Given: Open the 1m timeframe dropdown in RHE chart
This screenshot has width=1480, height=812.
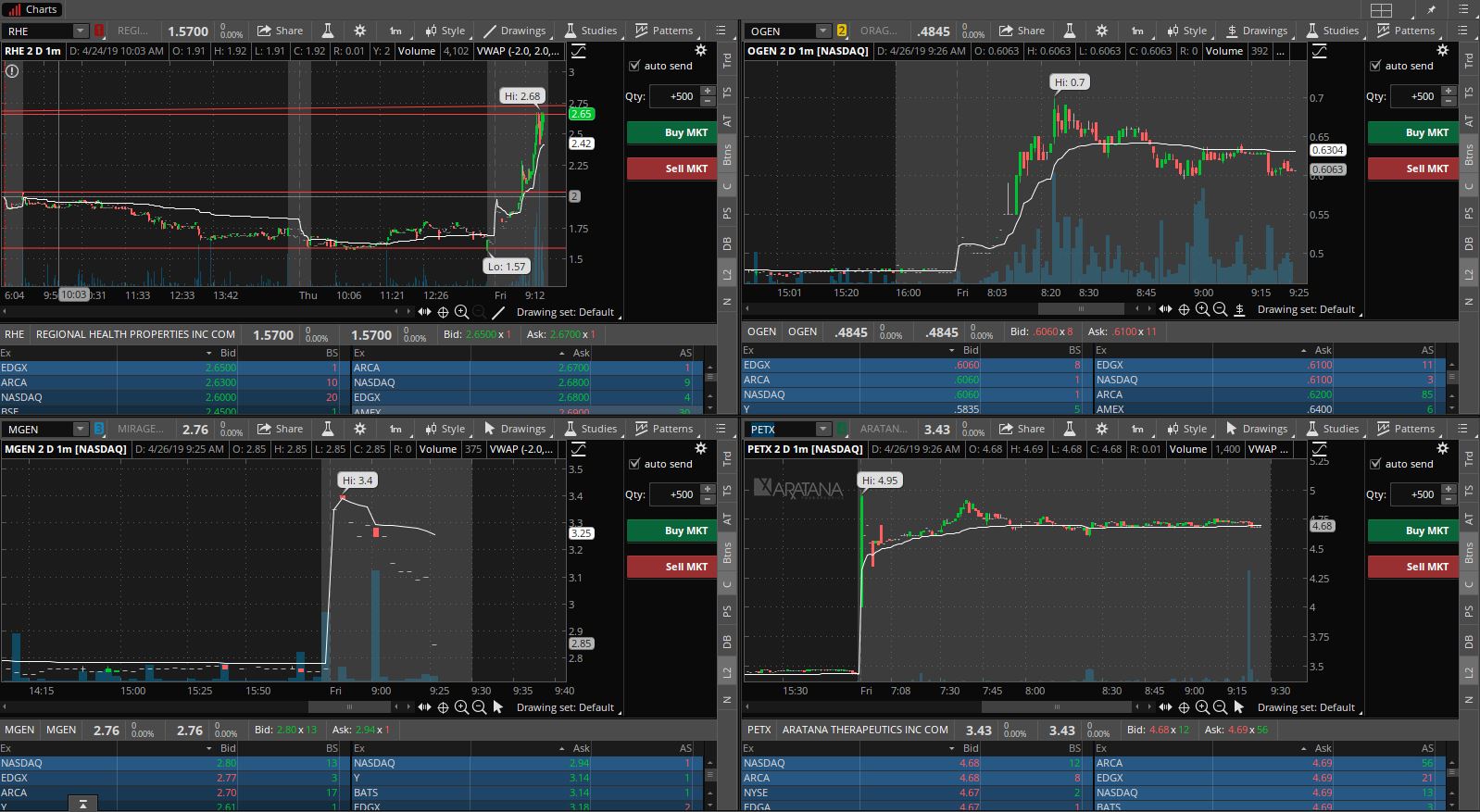Looking at the screenshot, I should [x=395, y=31].
